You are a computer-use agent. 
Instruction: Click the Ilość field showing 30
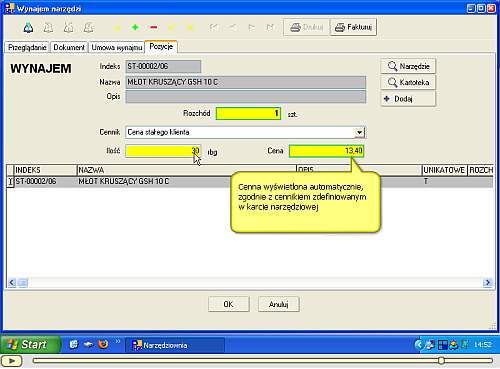(163, 151)
